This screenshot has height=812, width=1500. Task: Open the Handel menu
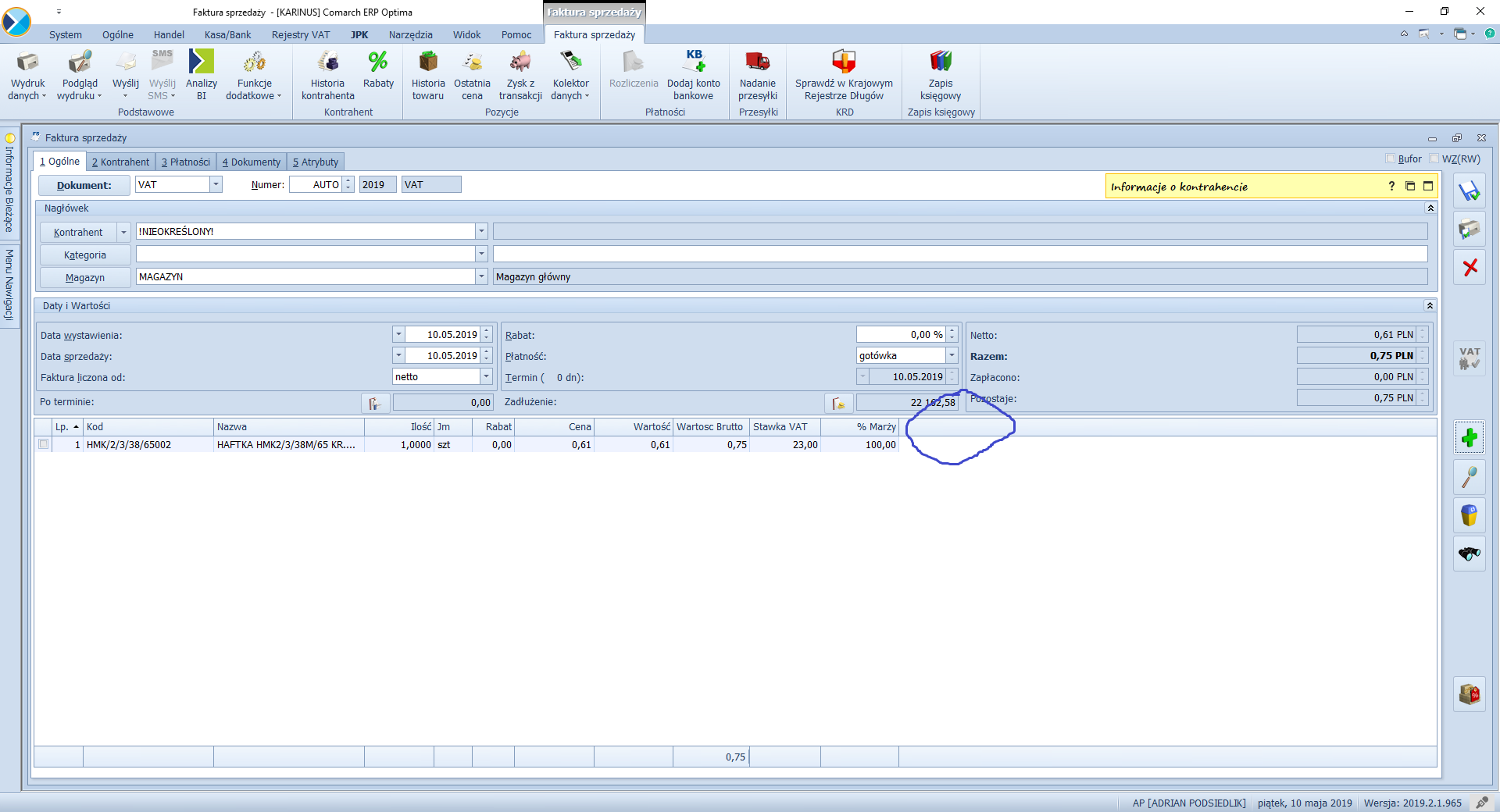[x=169, y=35]
